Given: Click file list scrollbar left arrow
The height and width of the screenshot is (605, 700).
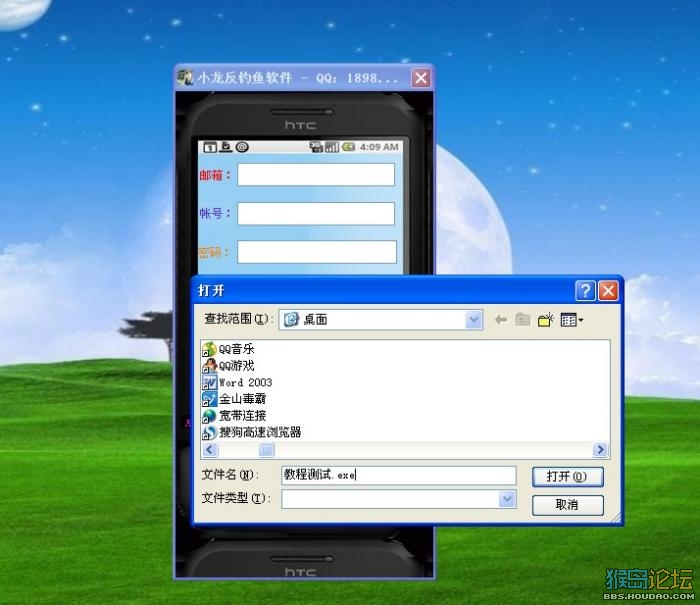Looking at the screenshot, I should 210,450.
